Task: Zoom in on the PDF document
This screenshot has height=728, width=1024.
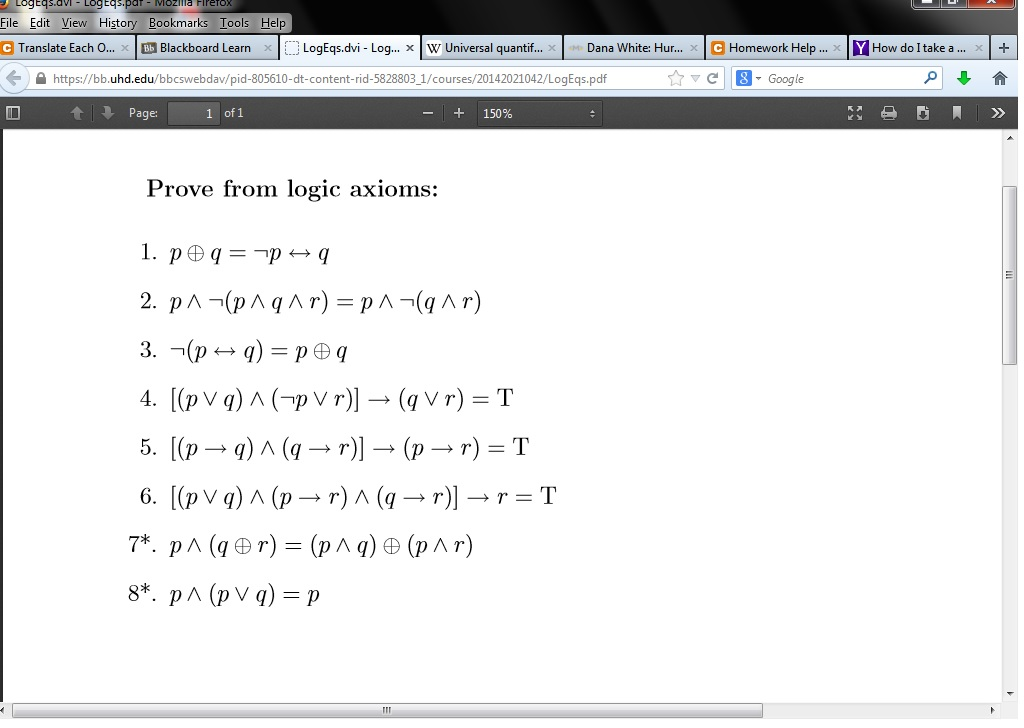Action: pos(458,113)
